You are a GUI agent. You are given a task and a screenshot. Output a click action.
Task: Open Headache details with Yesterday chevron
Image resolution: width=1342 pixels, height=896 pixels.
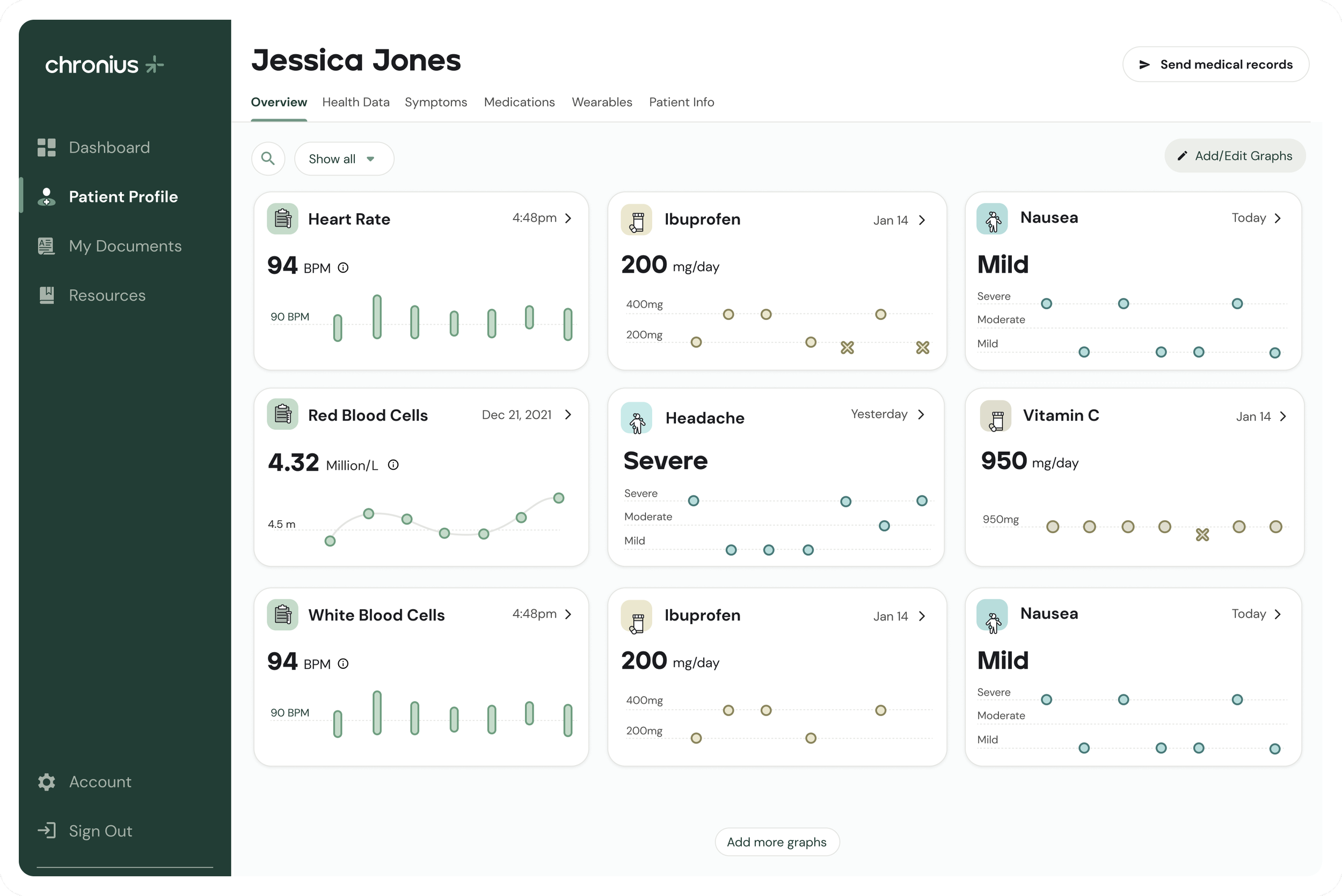click(921, 414)
